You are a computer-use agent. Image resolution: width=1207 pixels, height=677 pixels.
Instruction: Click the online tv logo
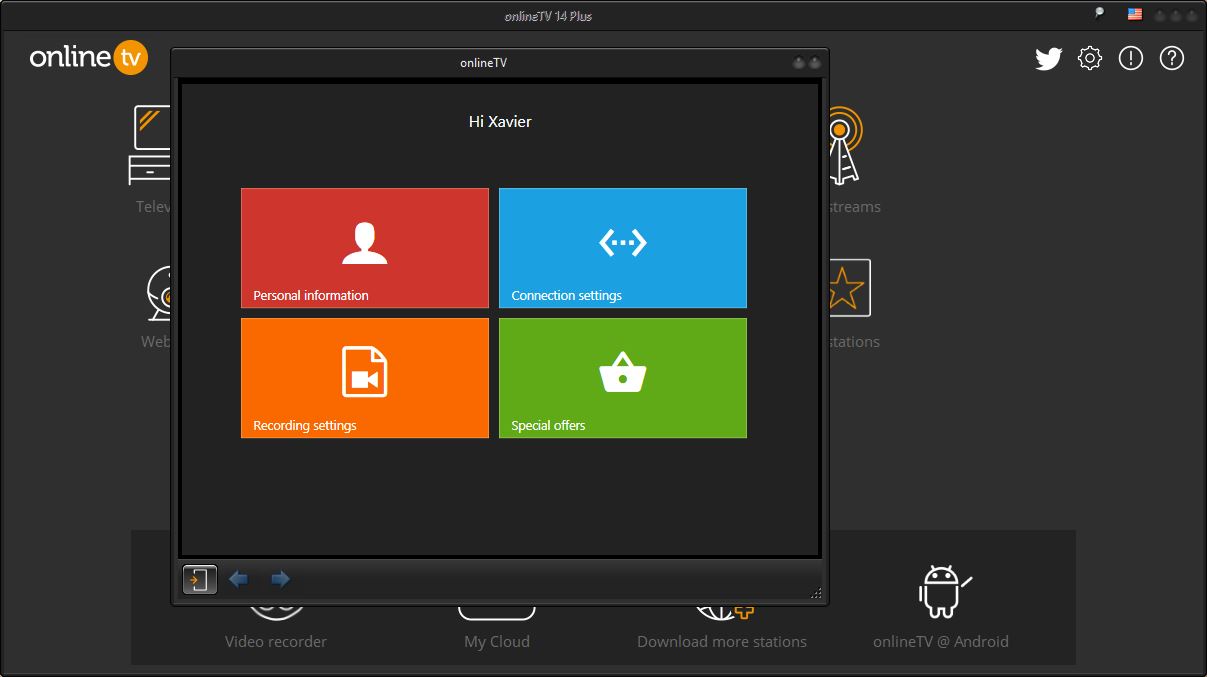pos(89,57)
